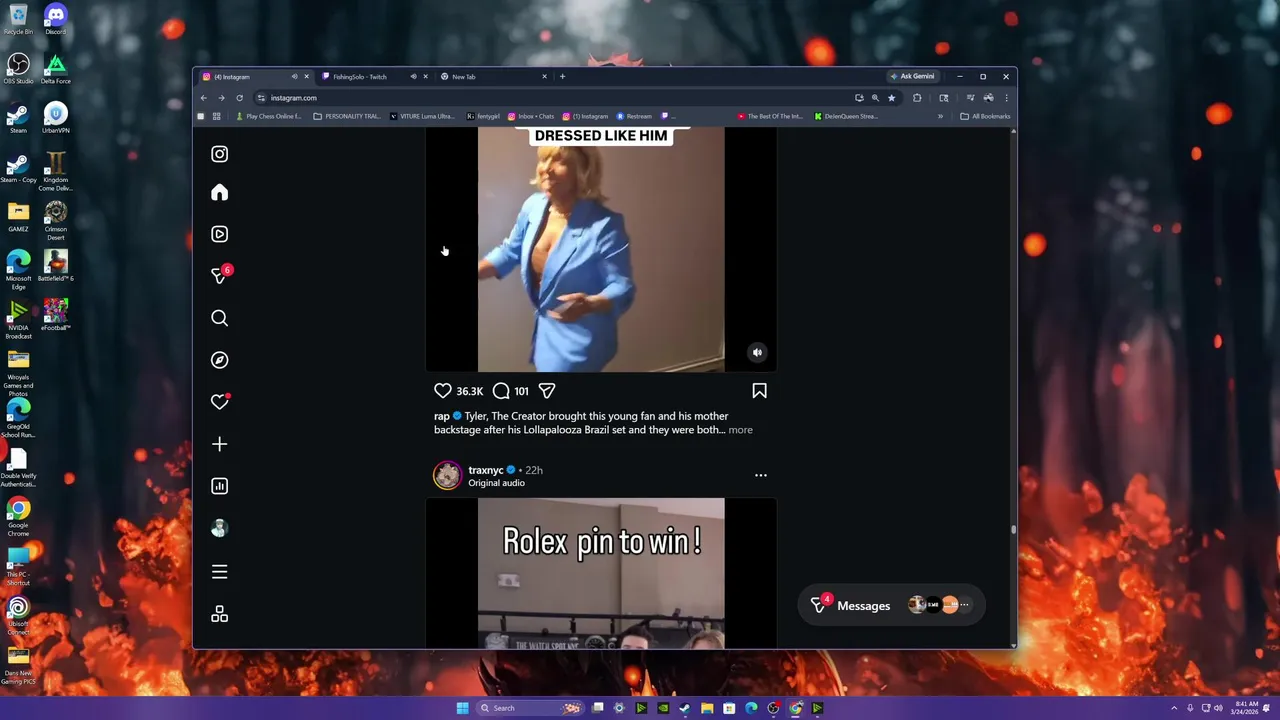Click the Ask Gemini button
This screenshot has height=720, width=1280.
coord(912,77)
